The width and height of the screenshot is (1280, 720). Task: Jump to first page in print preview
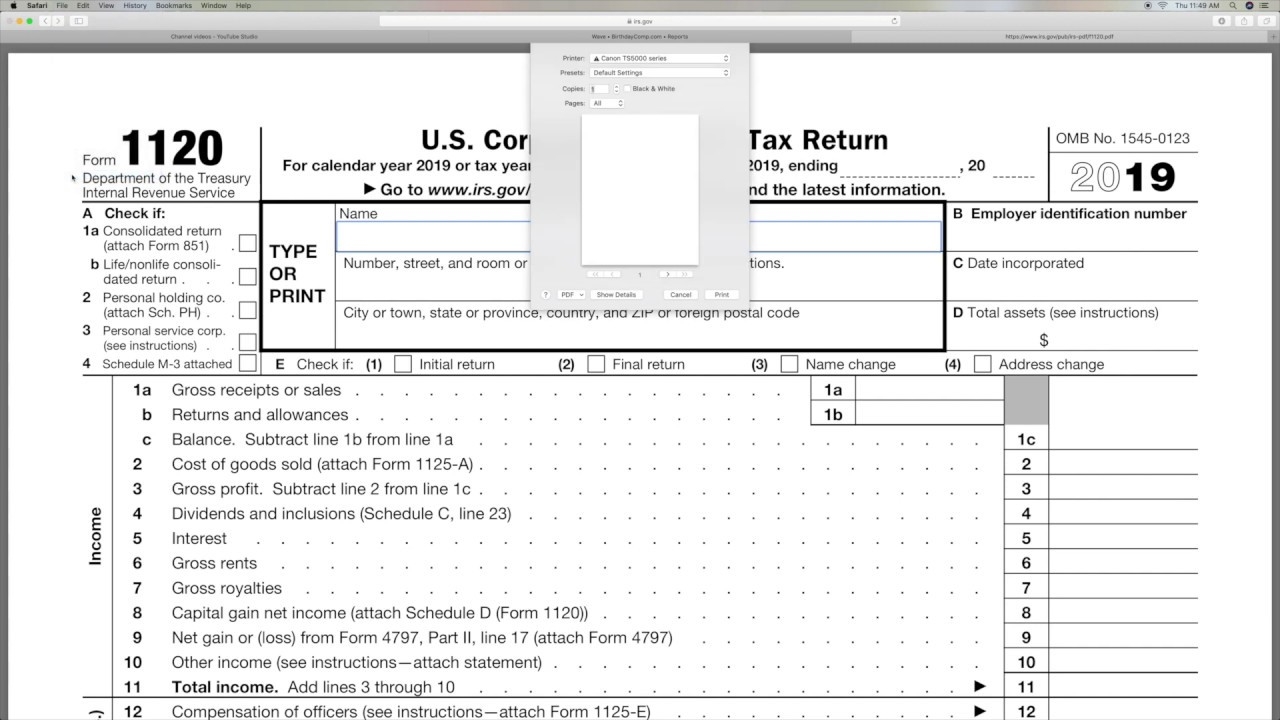click(x=595, y=274)
